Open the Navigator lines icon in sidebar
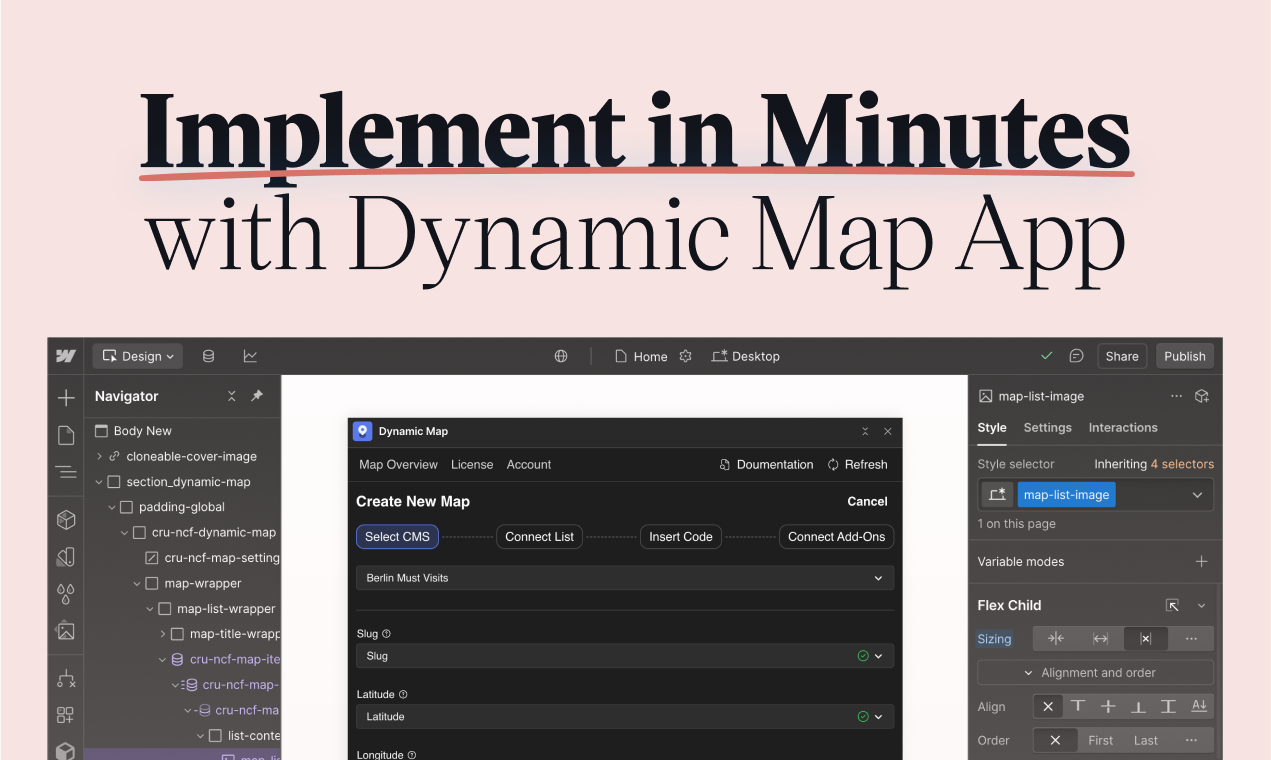 tap(66, 472)
